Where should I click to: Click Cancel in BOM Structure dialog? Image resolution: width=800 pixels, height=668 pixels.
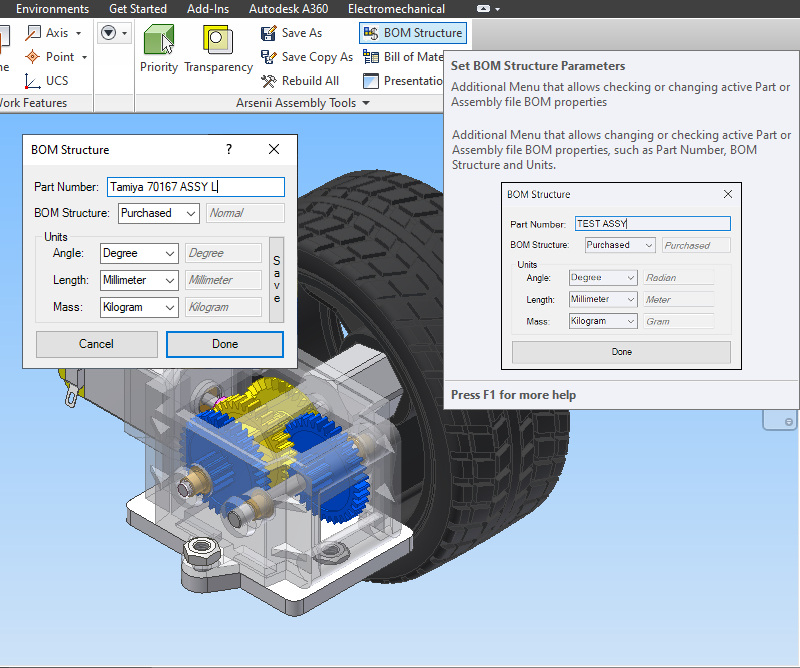click(x=96, y=344)
